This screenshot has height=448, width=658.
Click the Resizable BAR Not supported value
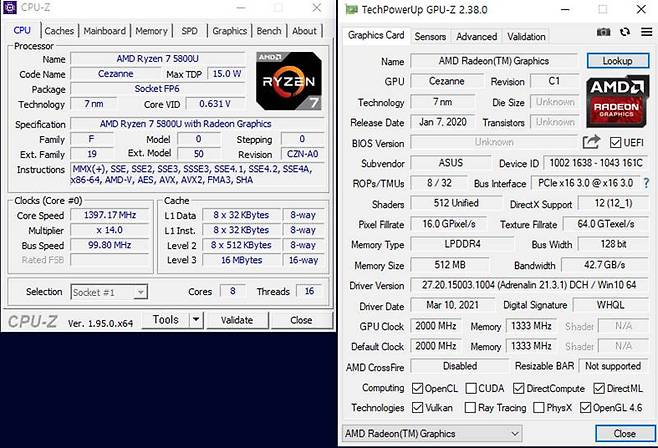click(613, 366)
